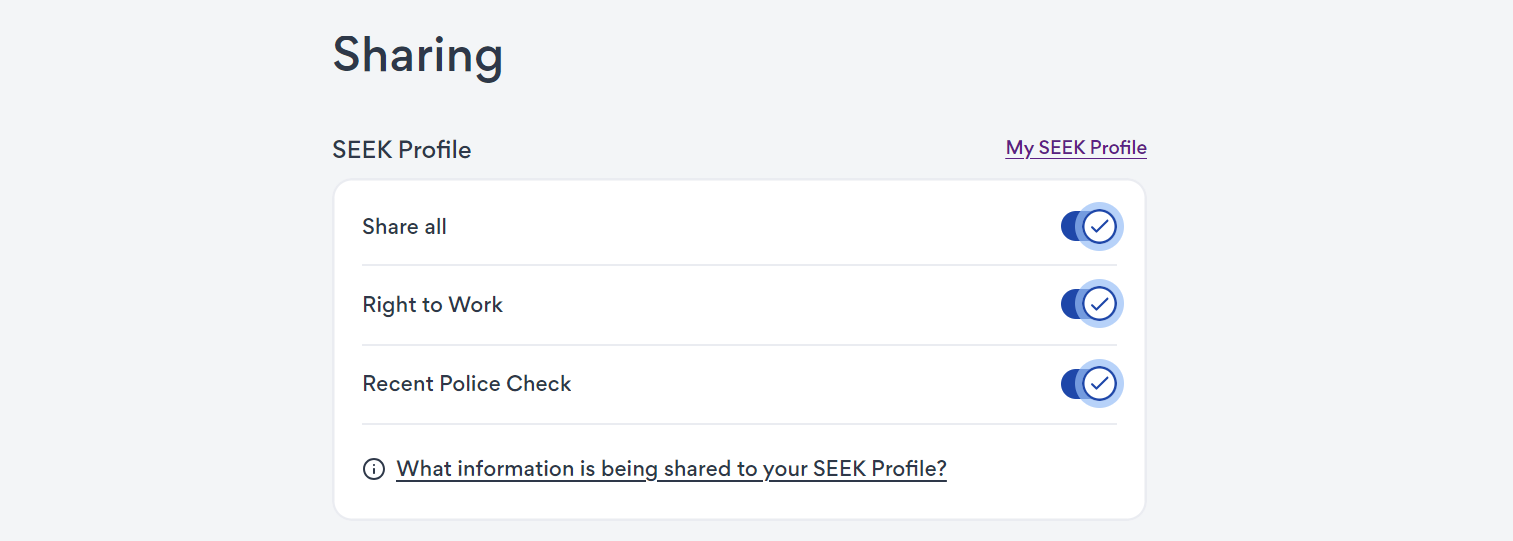This screenshot has height=541, width=1513.
Task: Click the info icon beside SEEK Profile question
Action: pos(374,469)
